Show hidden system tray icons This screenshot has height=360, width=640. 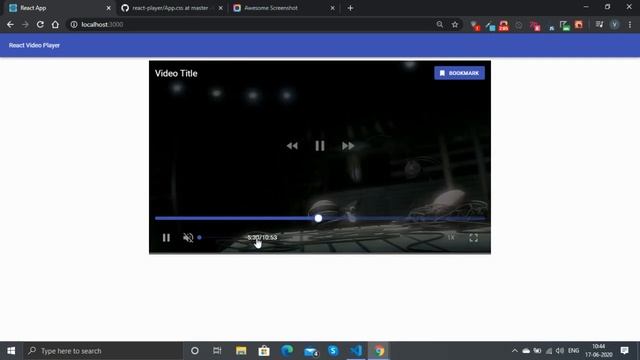click(x=515, y=351)
